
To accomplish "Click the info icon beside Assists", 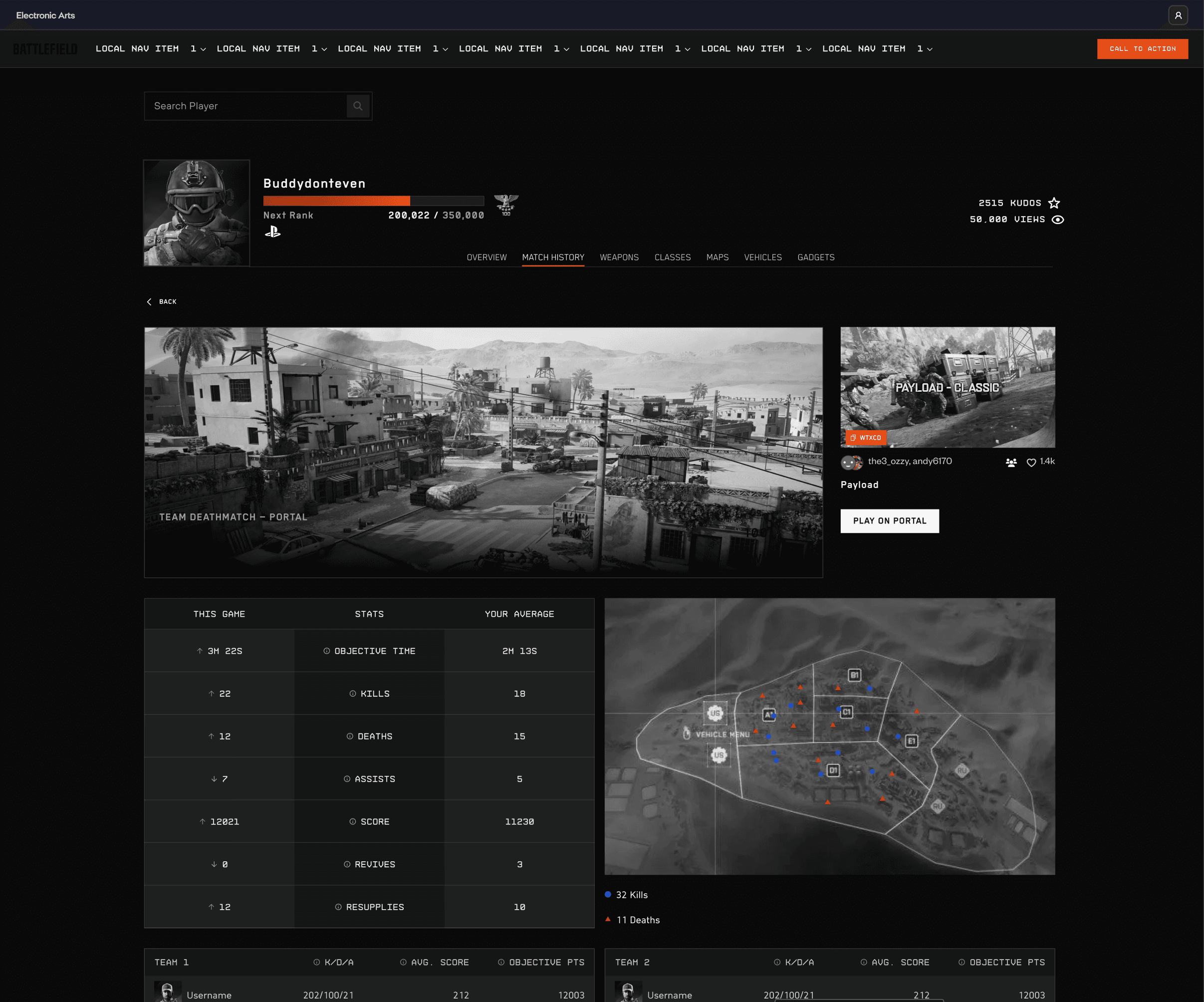I will [x=347, y=778].
